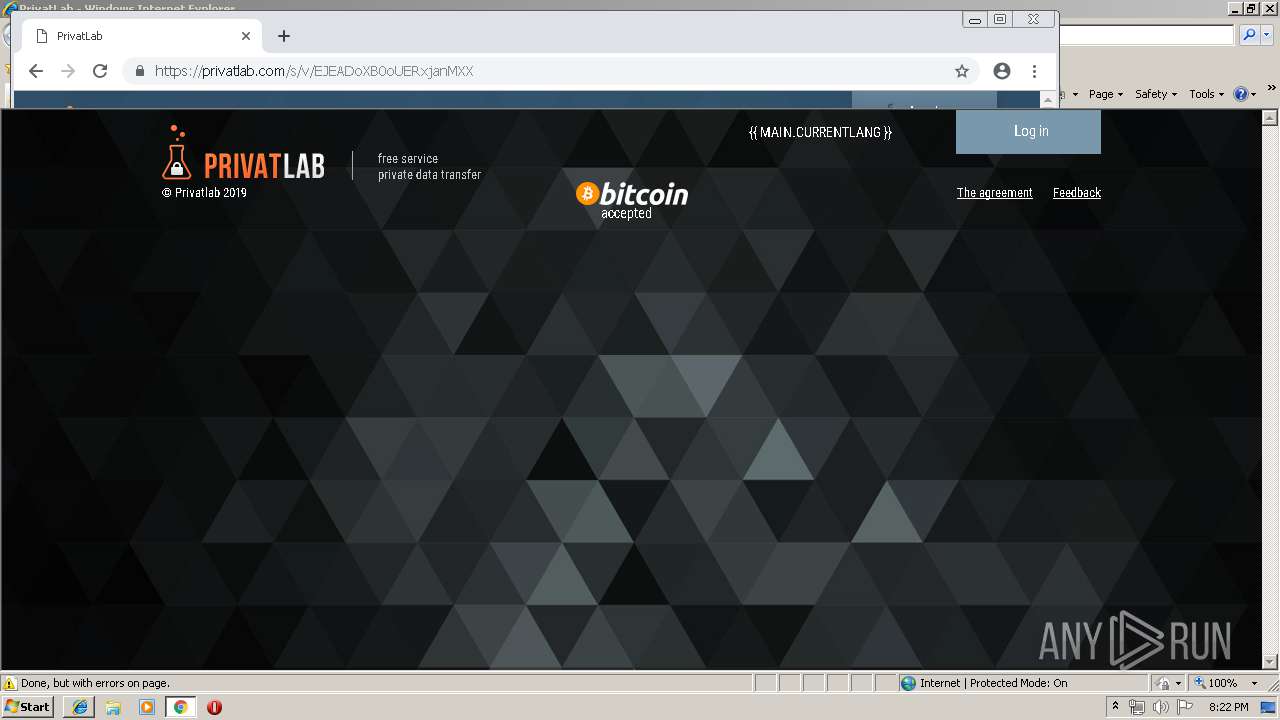Viewport: 1280px width, 720px height.
Task: Show hidden tray icons
Action: coord(1116,706)
